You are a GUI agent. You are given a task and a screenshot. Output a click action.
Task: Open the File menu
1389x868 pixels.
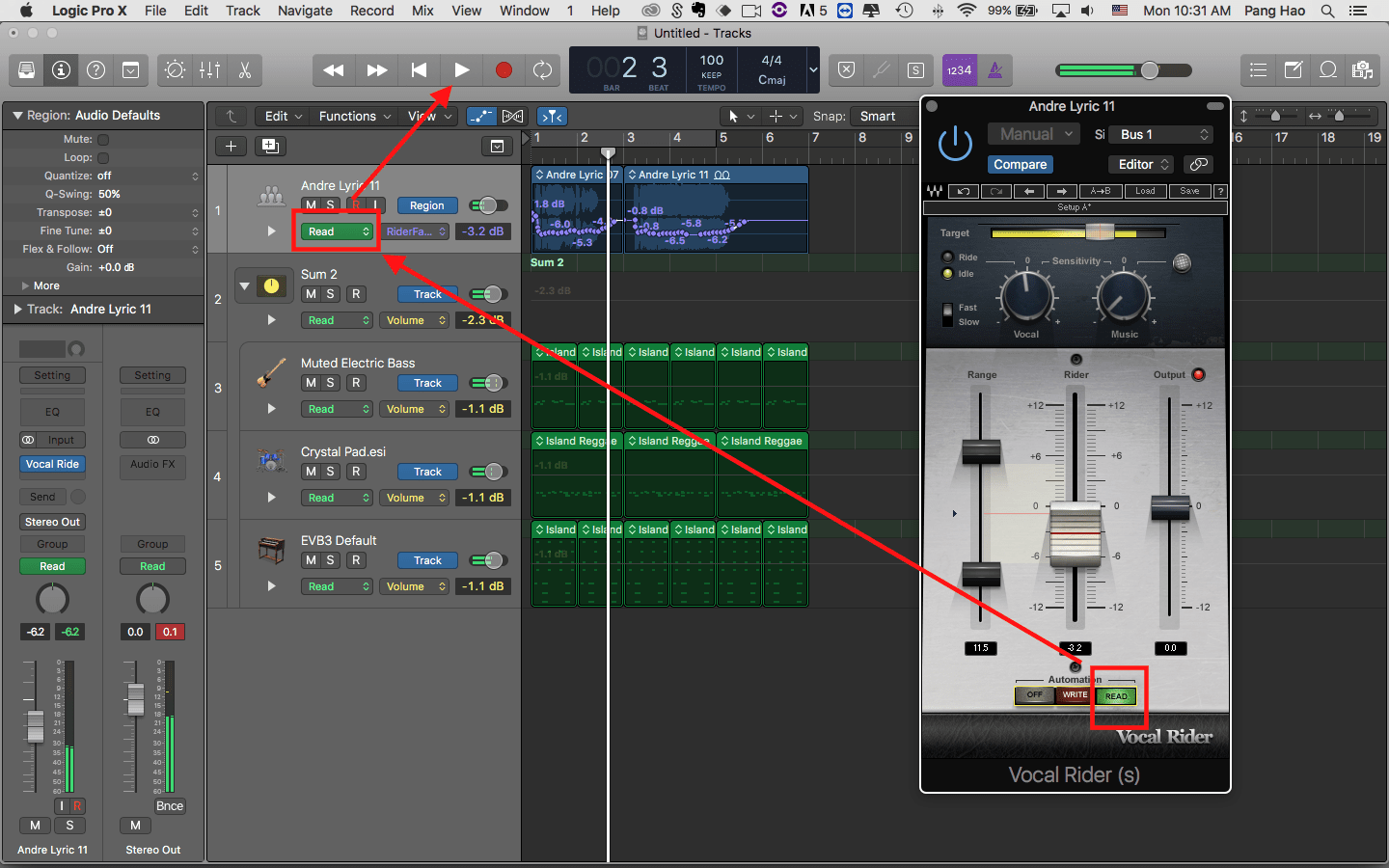[x=155, y=11]
